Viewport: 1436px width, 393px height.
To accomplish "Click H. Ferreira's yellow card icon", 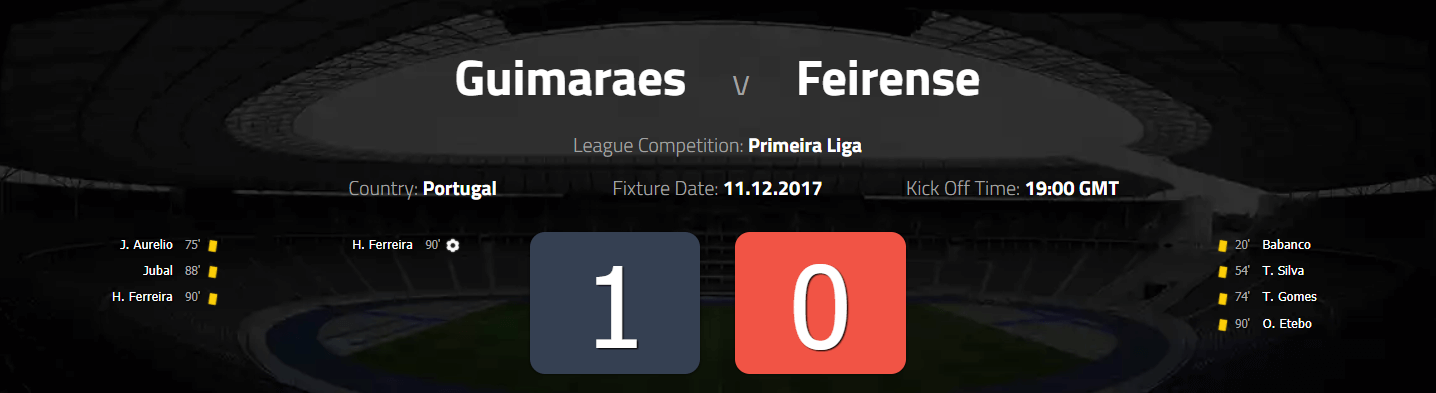I will point(212,297).
